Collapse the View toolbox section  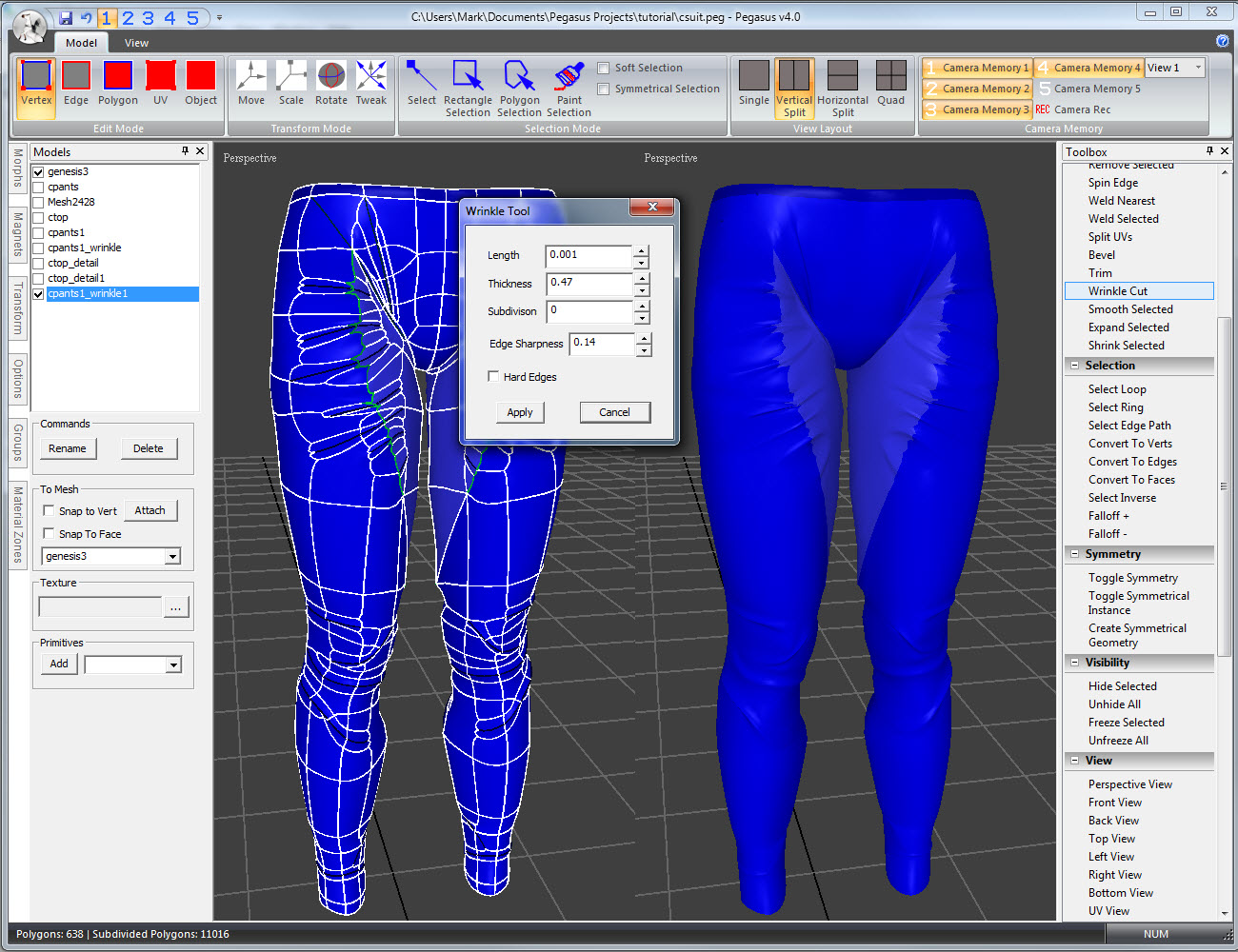coord(1075,761)
